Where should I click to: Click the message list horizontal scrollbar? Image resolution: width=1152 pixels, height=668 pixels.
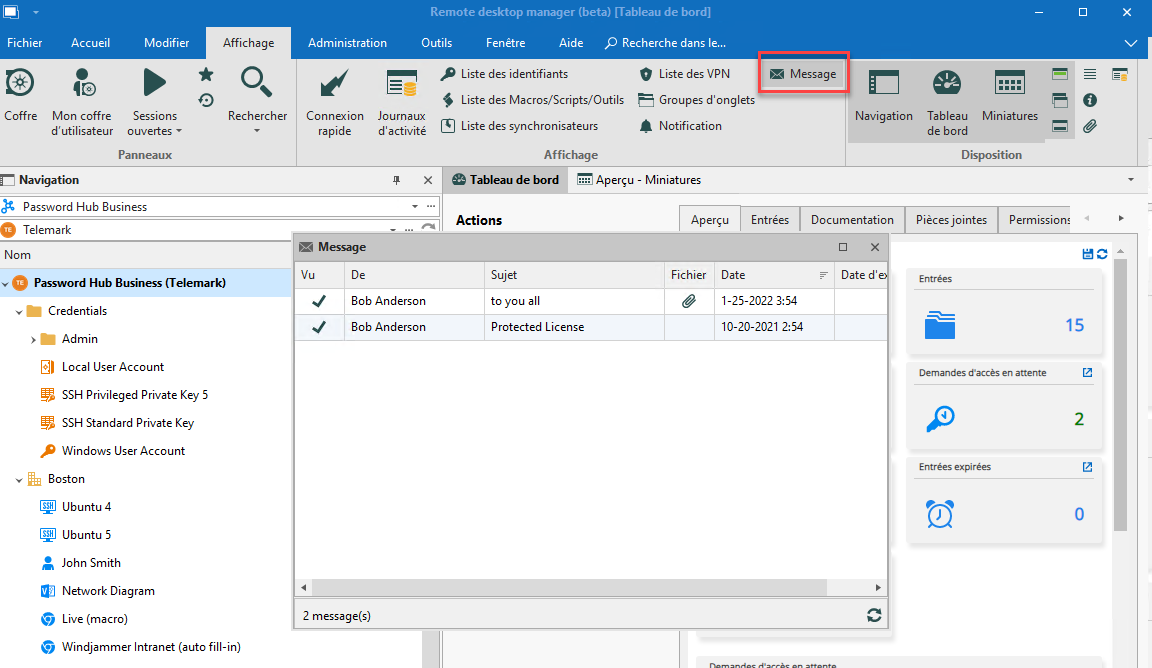pyautogui.click(x=590, y=588)
